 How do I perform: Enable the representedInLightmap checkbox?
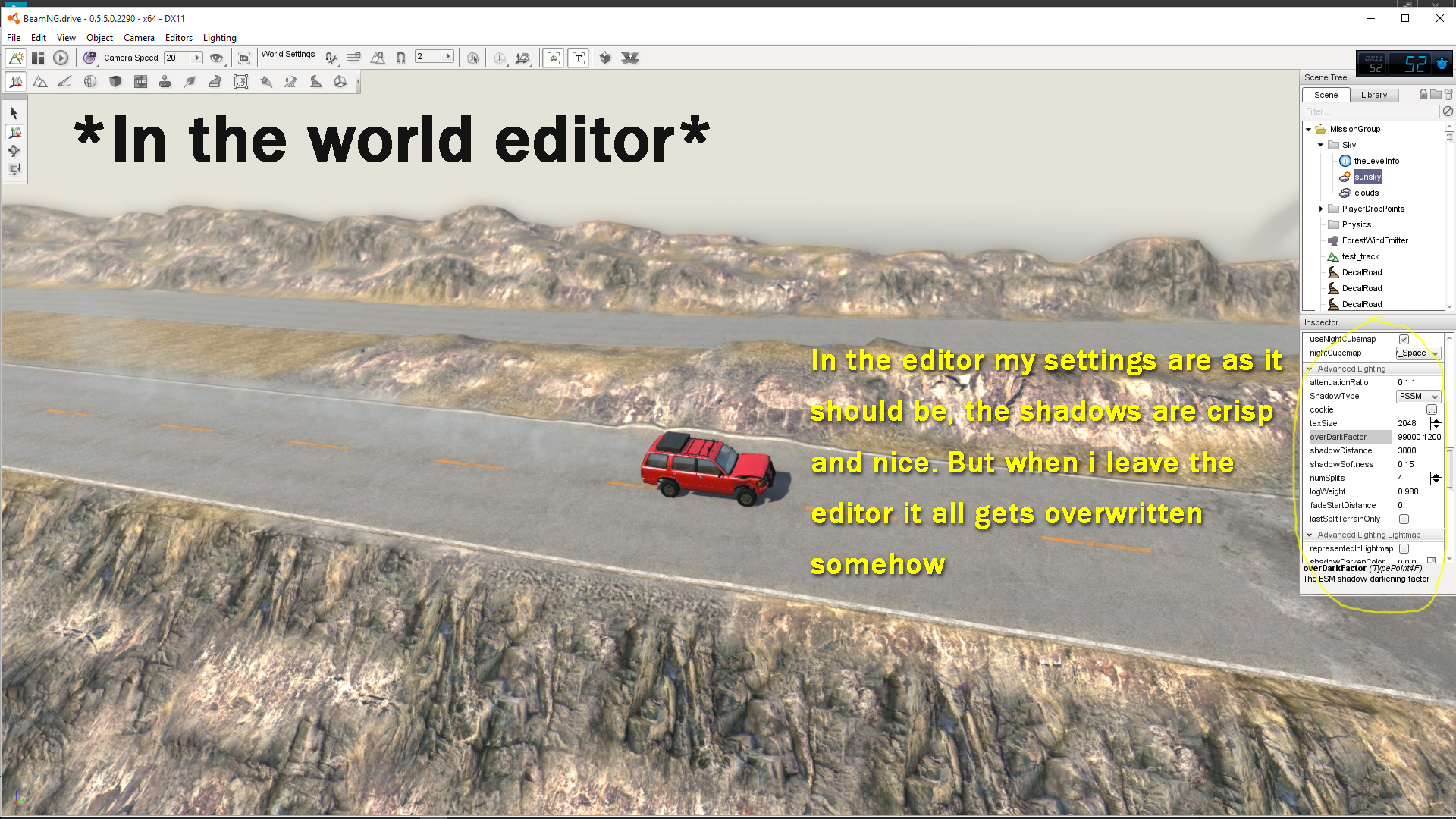pos(1404,549)
